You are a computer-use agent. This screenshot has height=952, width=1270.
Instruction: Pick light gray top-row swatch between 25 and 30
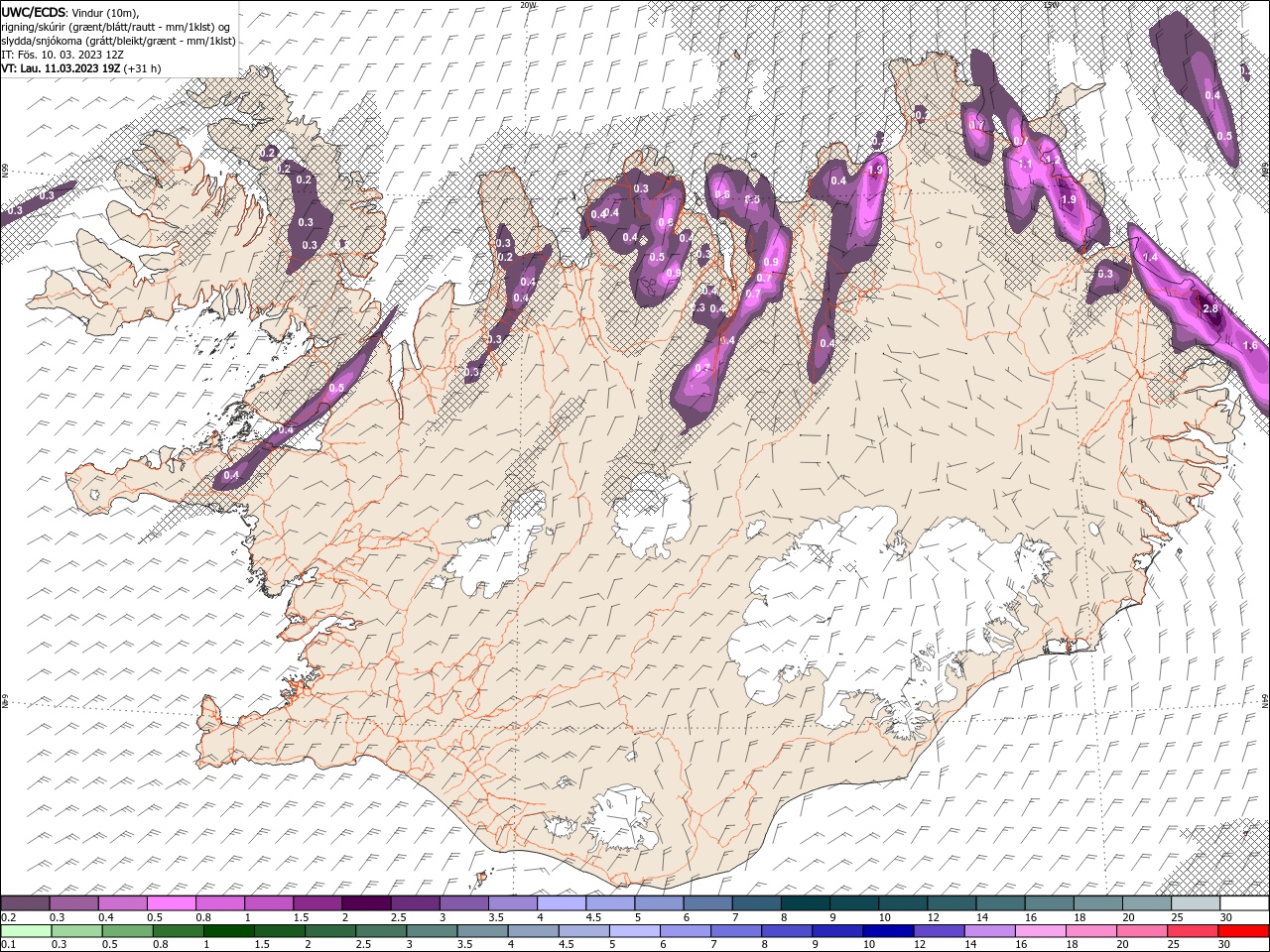[1197, 903]
